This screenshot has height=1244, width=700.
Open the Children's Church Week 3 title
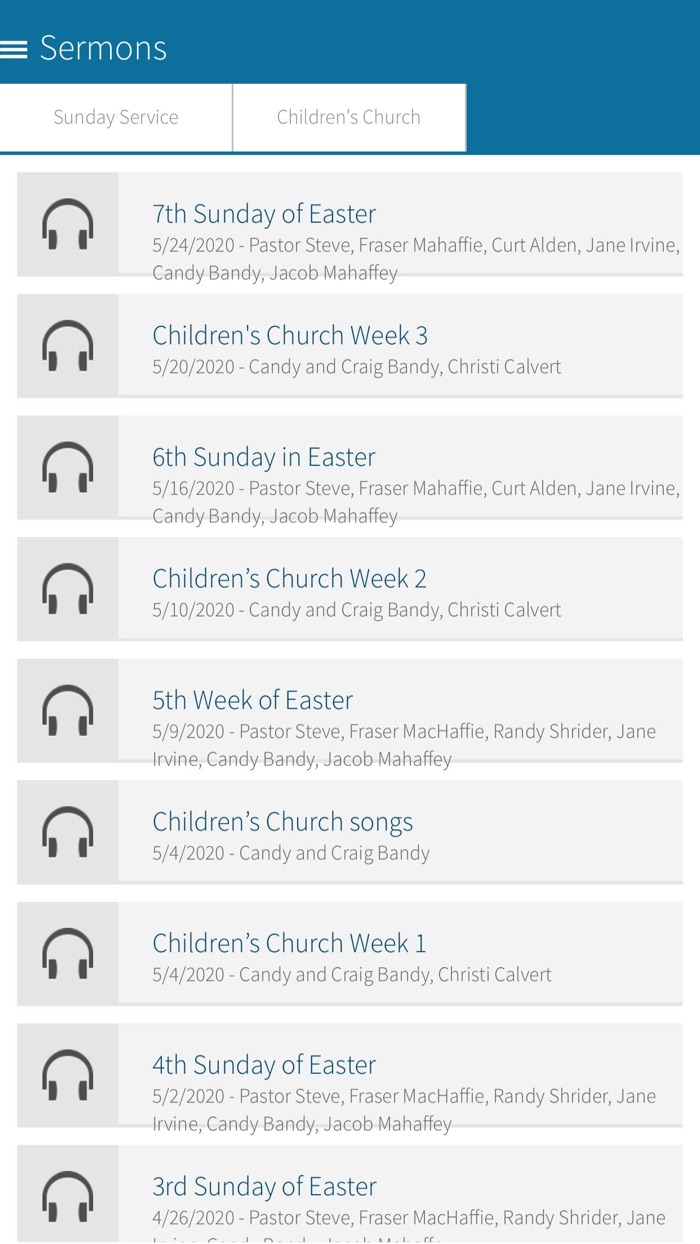pyautogui.click(x=290, y=335)
